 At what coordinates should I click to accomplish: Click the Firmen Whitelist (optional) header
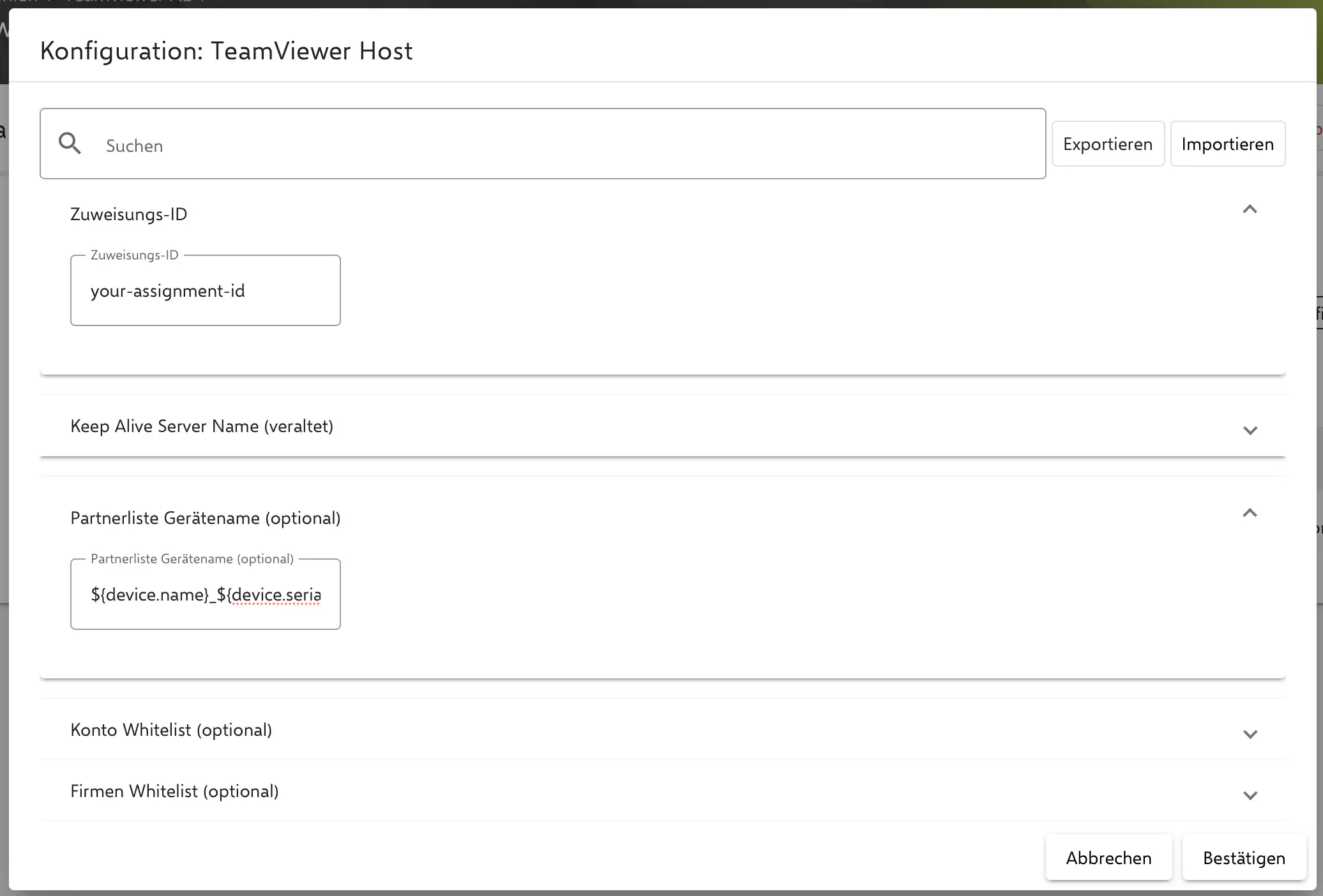coord(174,791)
